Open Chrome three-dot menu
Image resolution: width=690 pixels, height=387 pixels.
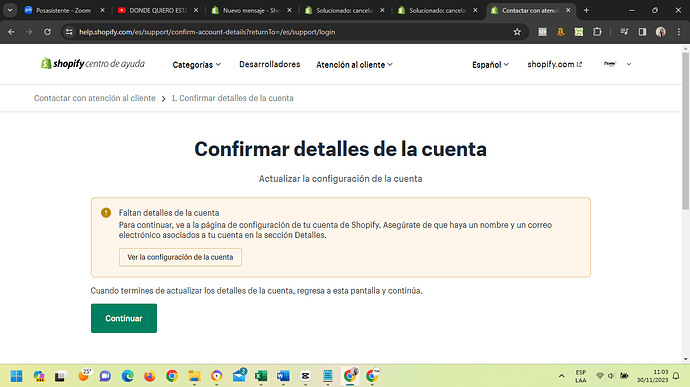coord(679,32)
